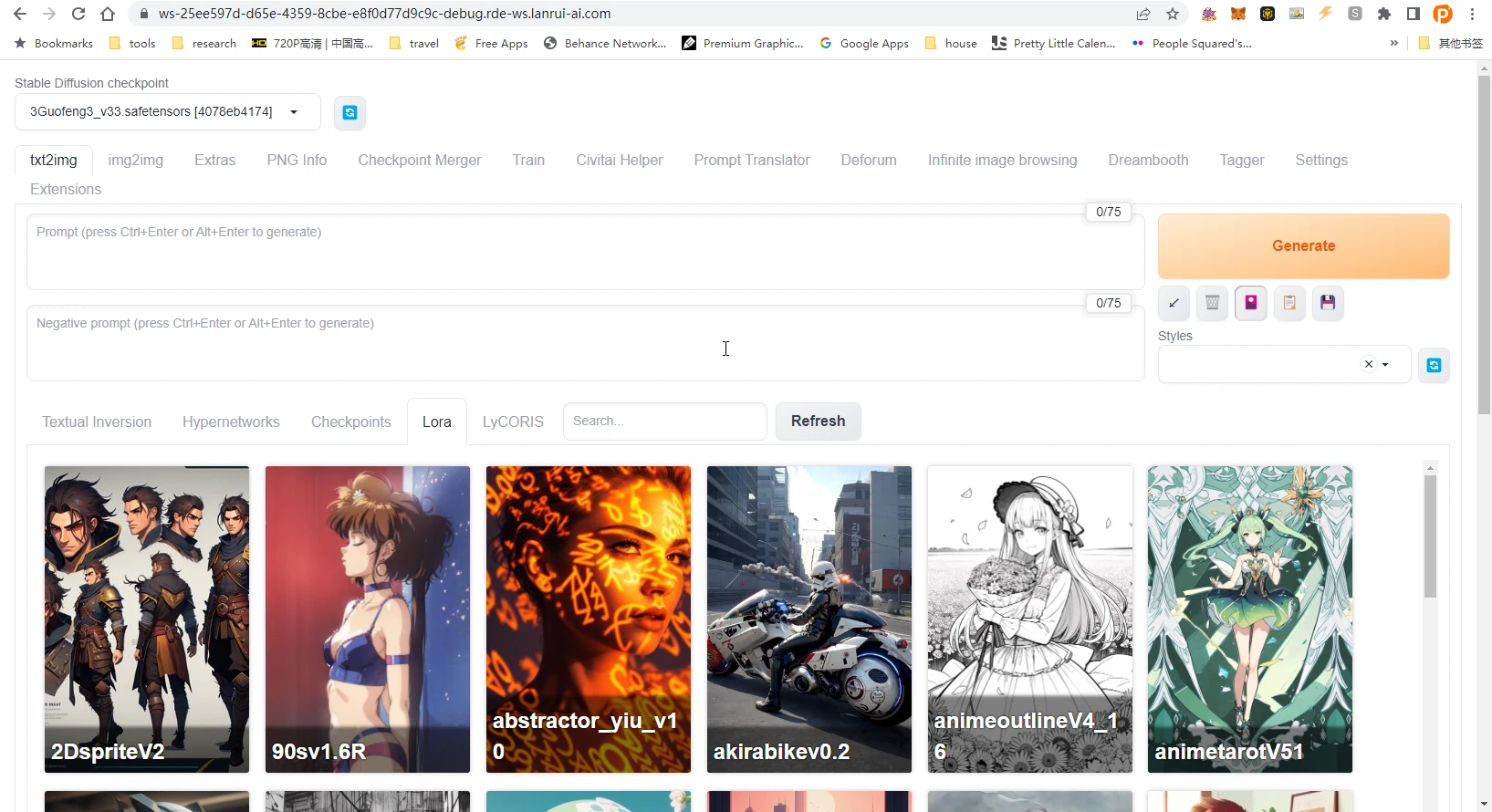Screen dimensions: 1492x812
Task: Open the Prompt Translator tab
Action: point(752,160)
